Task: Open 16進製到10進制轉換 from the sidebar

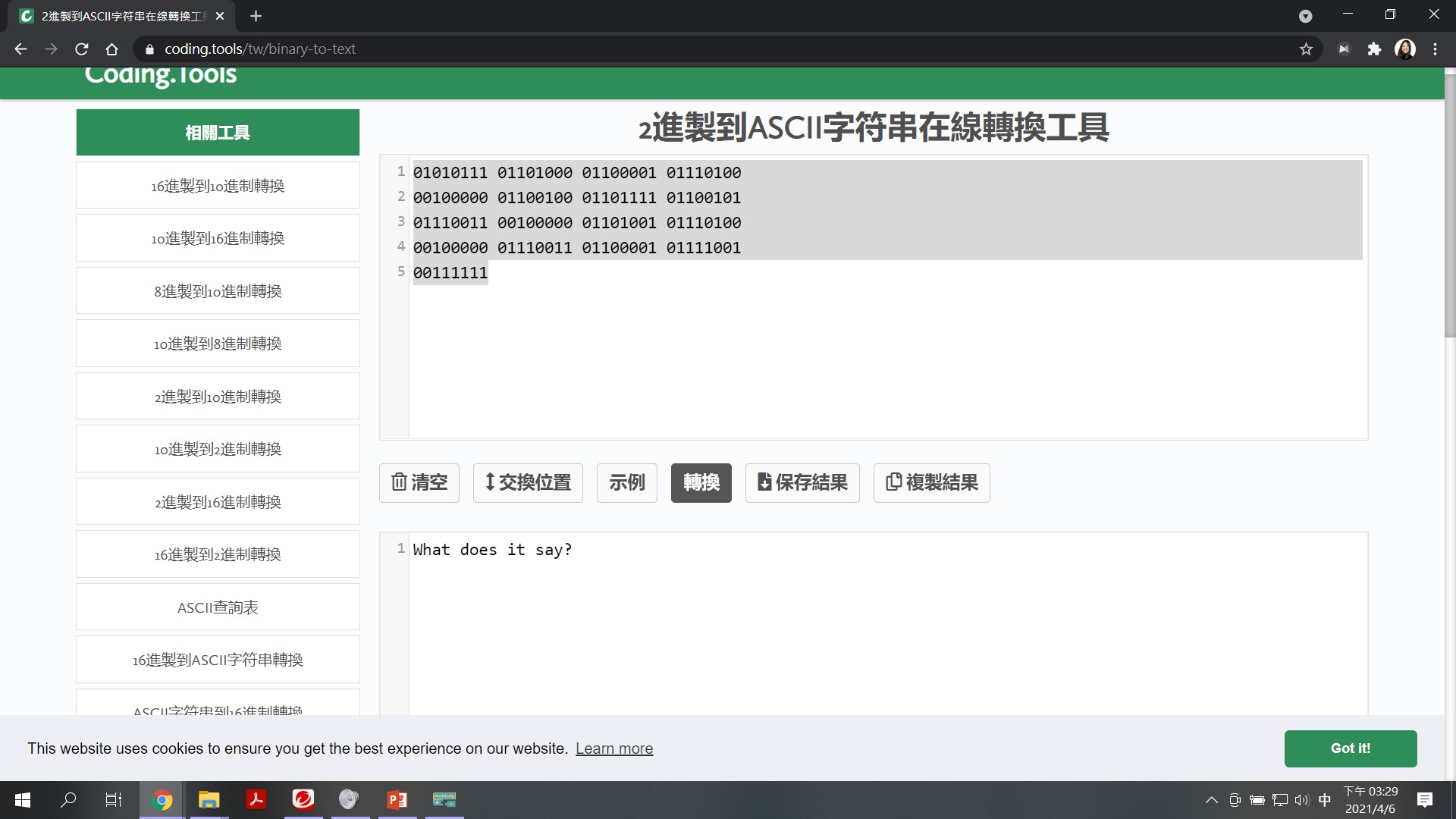Action: tap(218, 186)
